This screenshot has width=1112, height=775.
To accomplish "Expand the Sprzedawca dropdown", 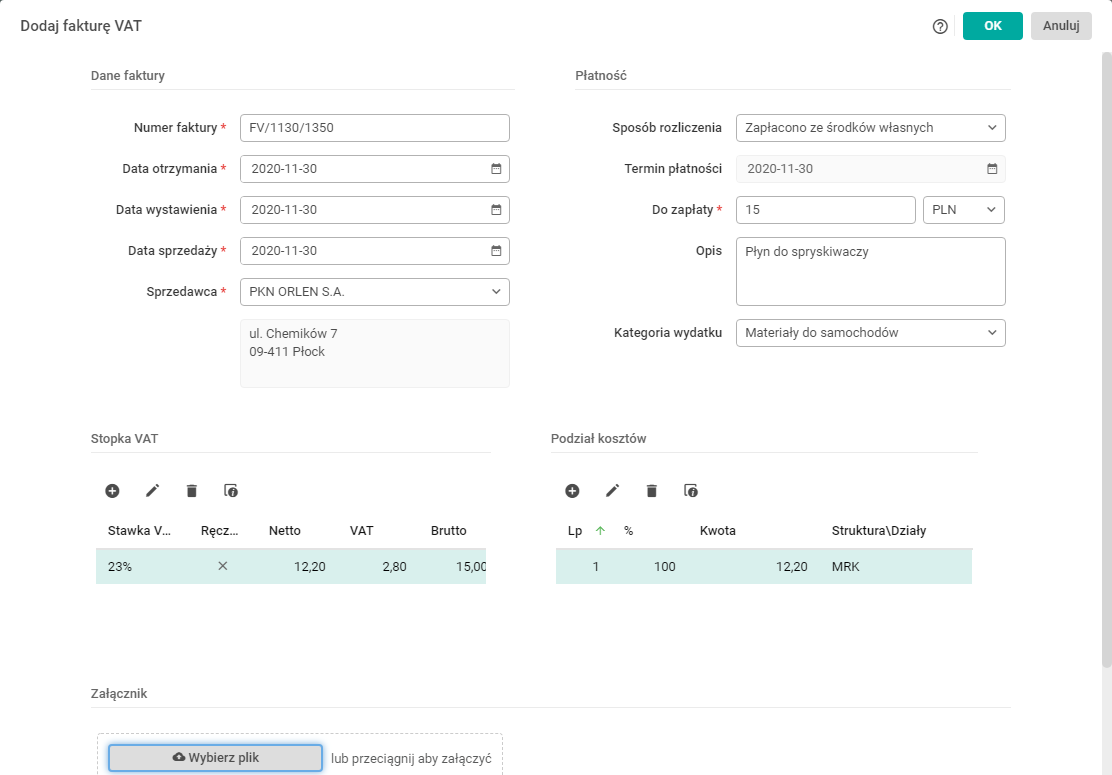I will 496,291.
